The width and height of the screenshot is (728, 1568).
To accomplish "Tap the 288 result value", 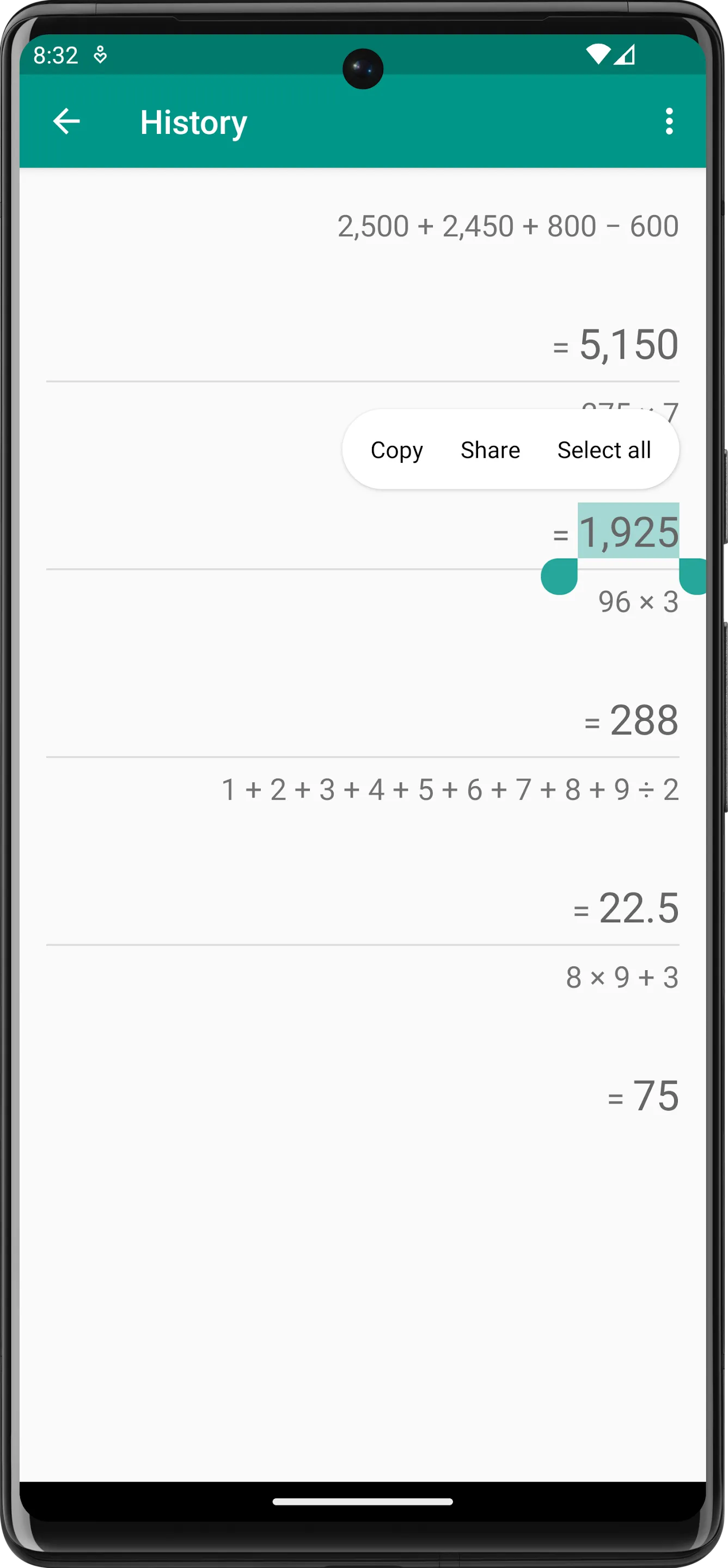I will point(644,720).
